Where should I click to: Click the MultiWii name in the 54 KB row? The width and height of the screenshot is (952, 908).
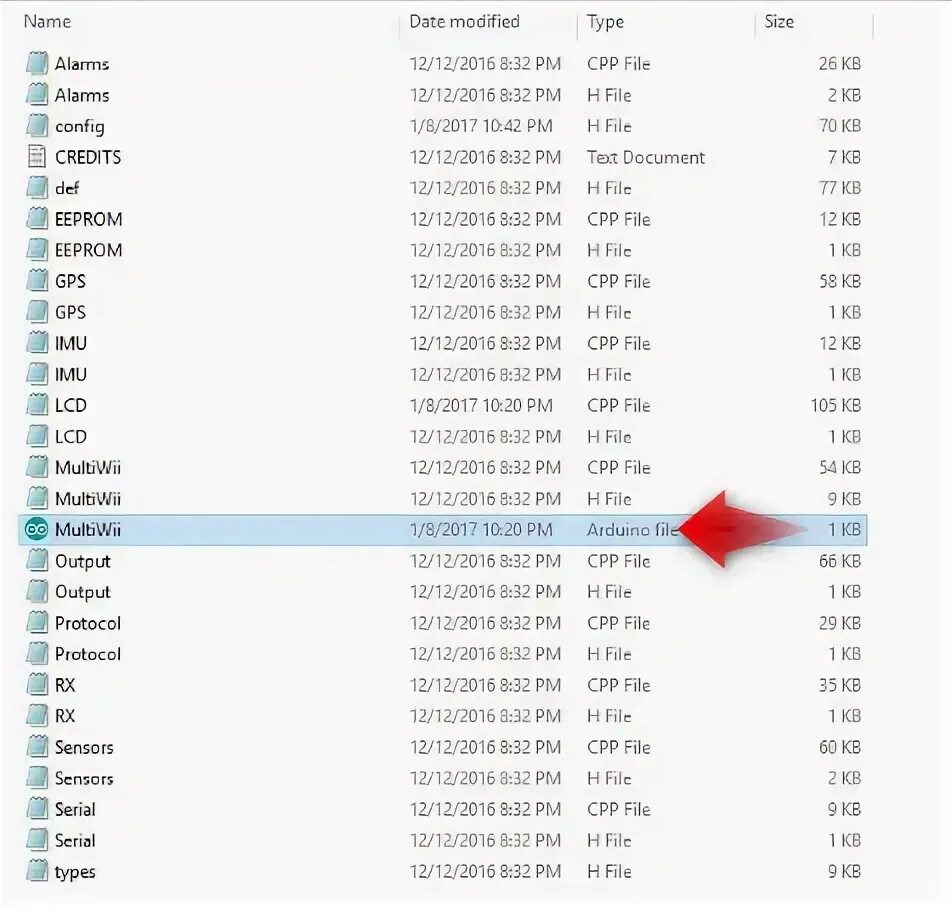click(88, 467)
